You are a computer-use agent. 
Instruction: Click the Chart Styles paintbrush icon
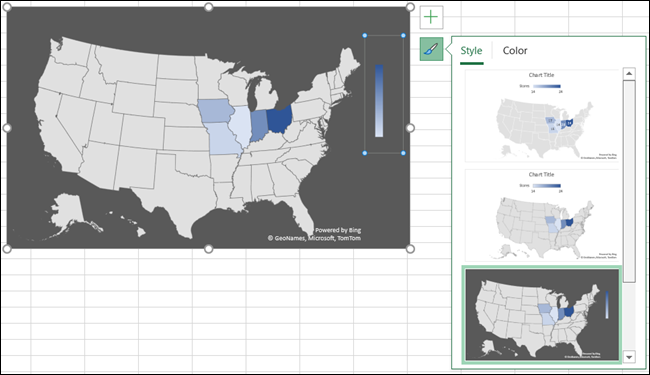[431, 49]
